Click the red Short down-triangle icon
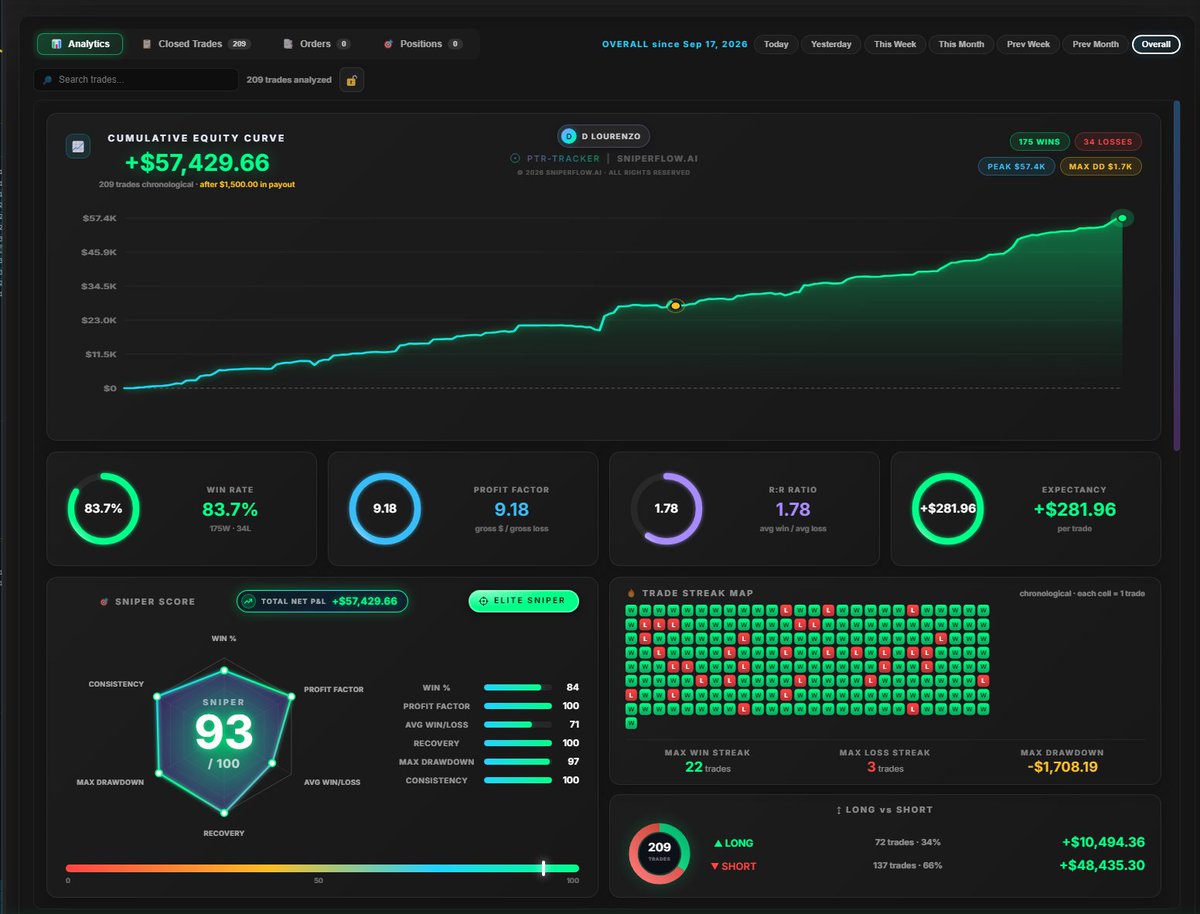Viewport: 1200px width, 914px height. 714,866
